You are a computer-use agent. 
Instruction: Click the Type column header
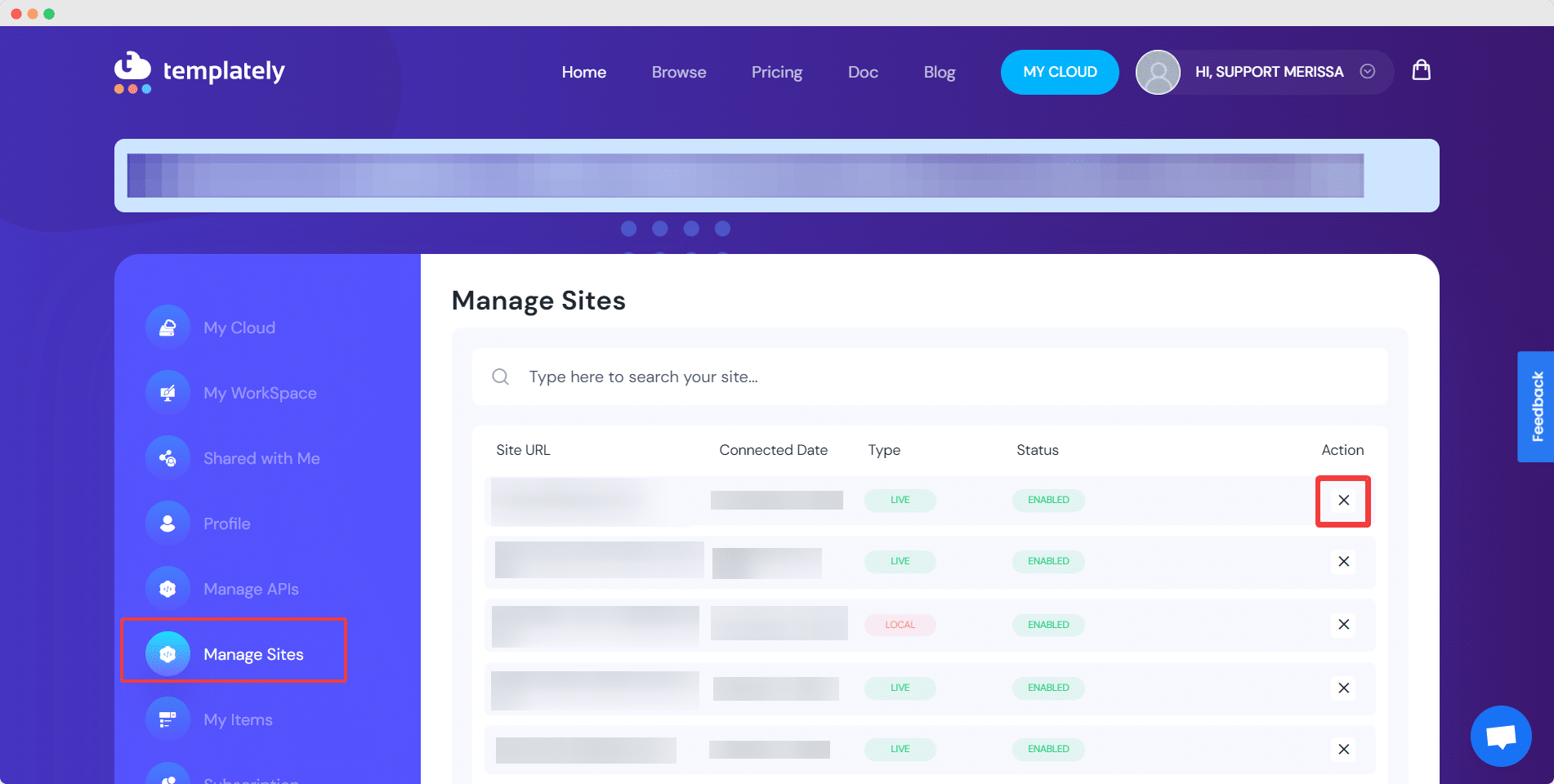(884, 450)
